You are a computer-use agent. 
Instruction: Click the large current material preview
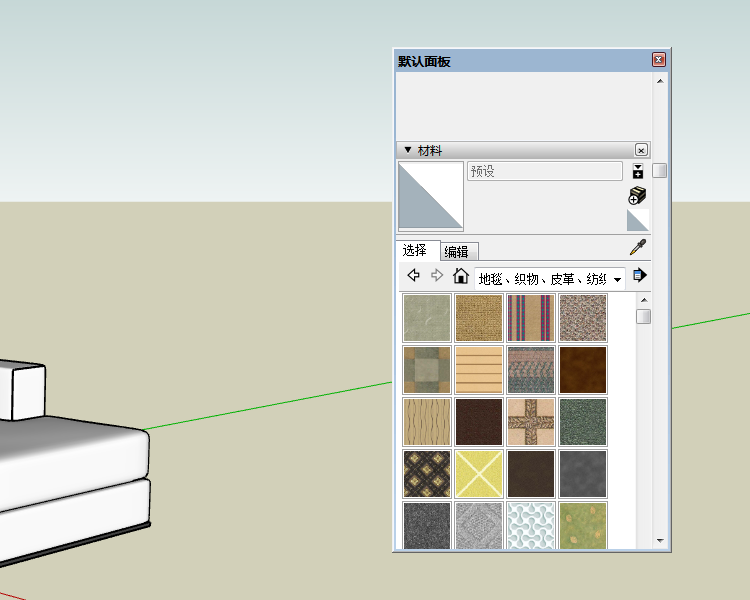431,196
